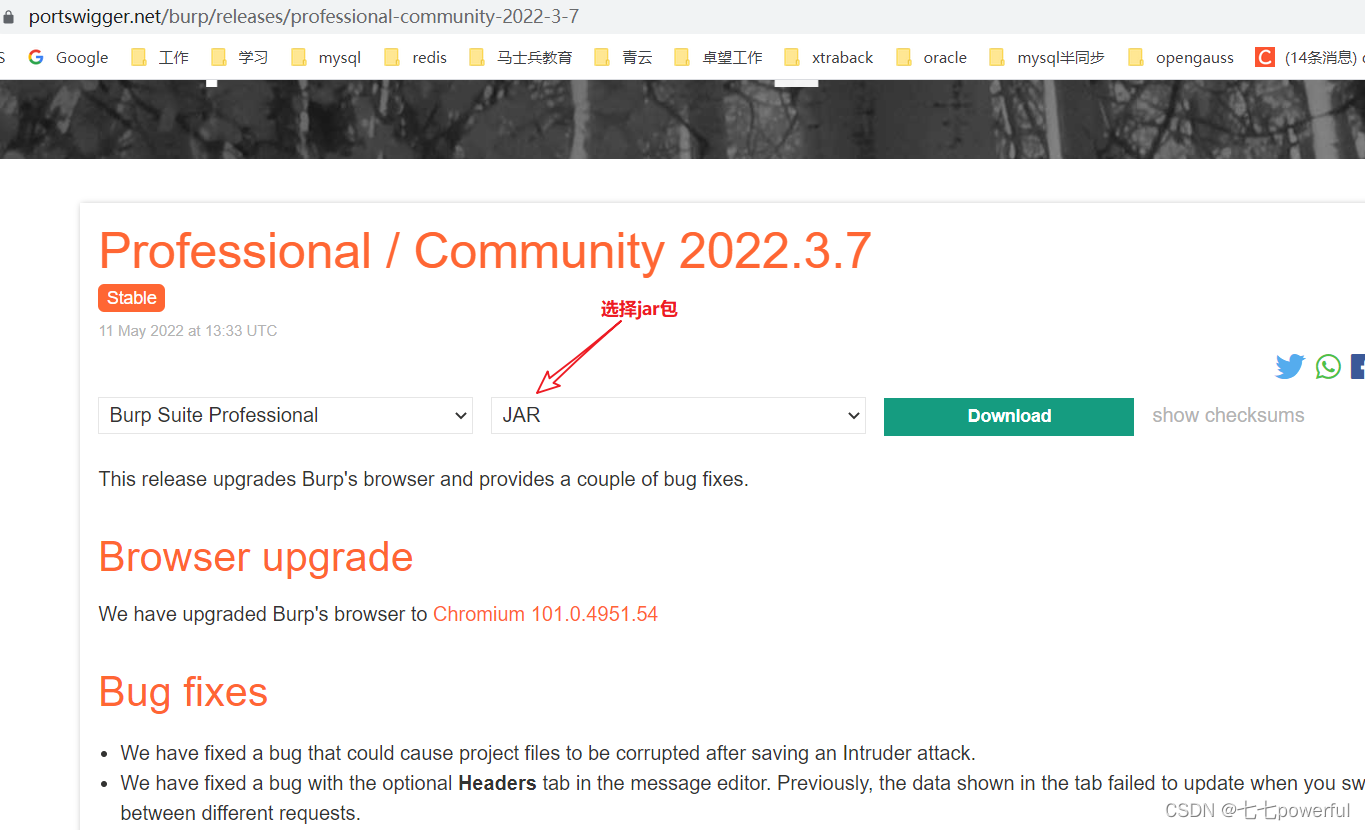Open the Burp Suite Professional product dropdown
This screenshot has height=830, width=1365.
[x=285, y=415]
